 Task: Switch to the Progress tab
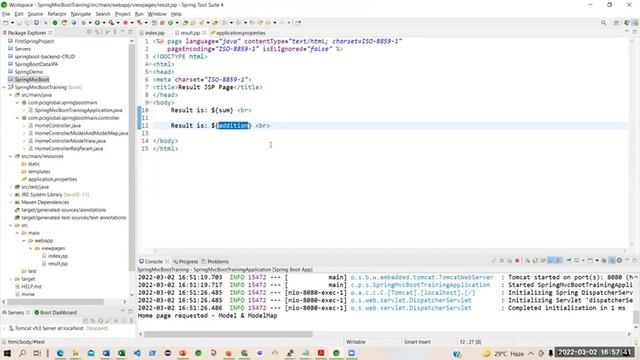click(x=185, y=262)
